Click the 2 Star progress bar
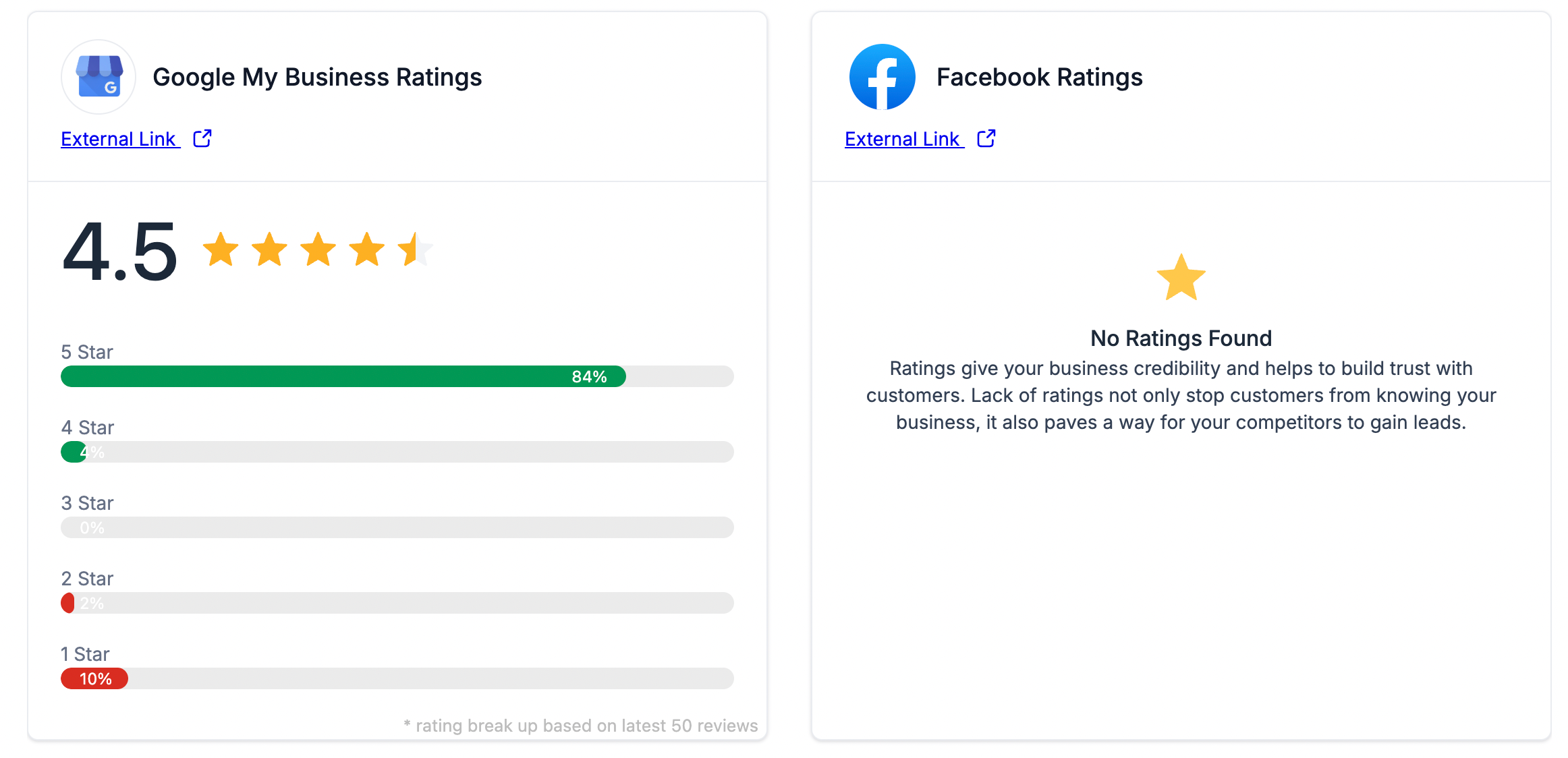The height and width of the screenshot is (758, 1568). pyautogui.click(x=397, y=603)
